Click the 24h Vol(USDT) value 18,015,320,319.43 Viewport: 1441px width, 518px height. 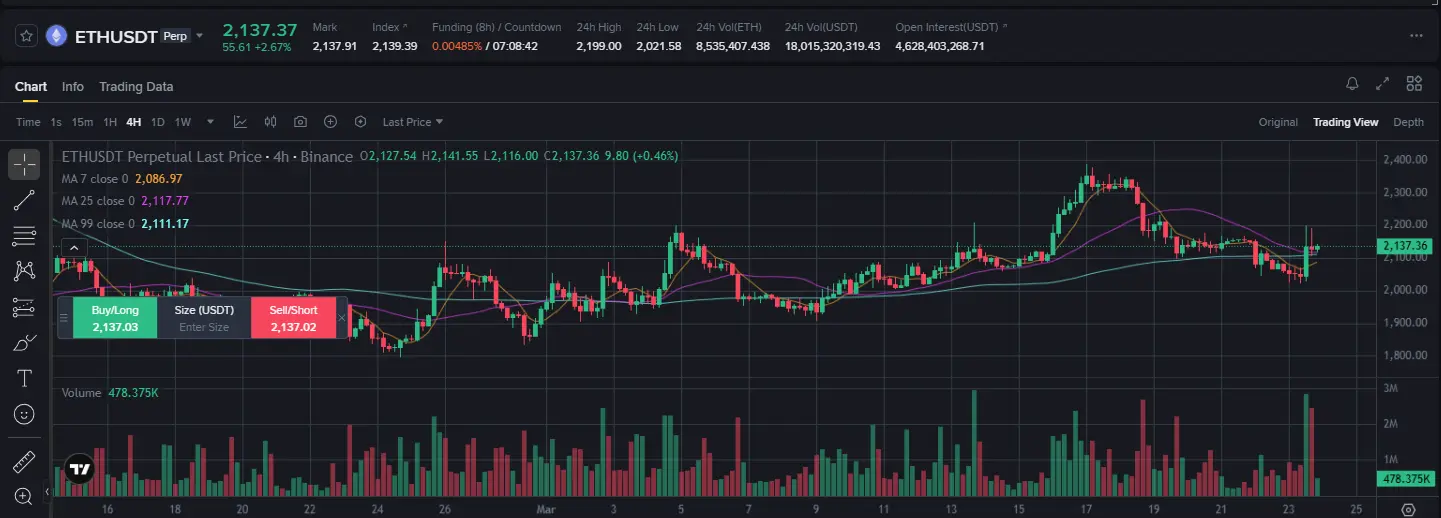pyautogui.click(x=833, y=46)
